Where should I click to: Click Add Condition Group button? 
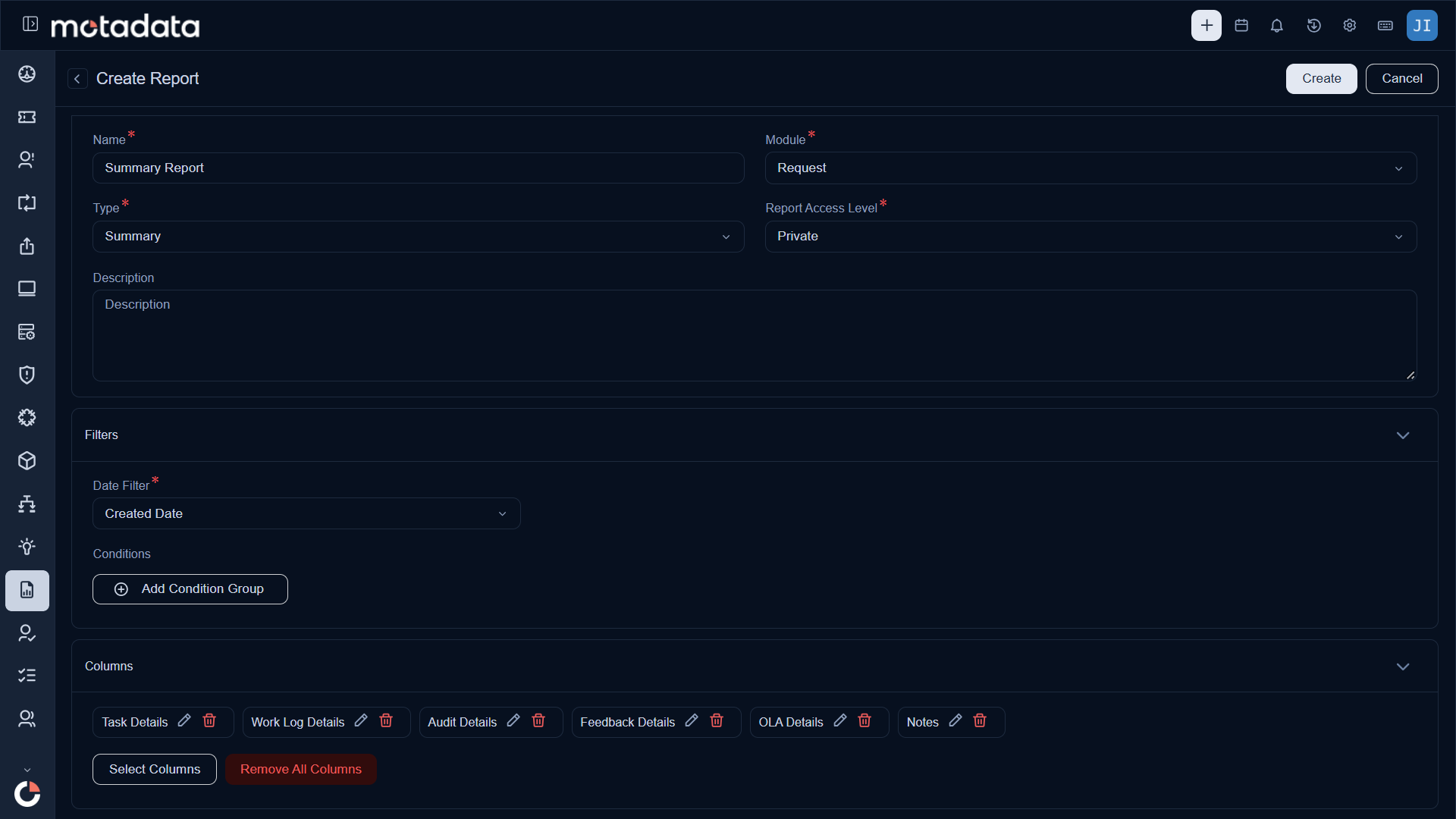190,589
